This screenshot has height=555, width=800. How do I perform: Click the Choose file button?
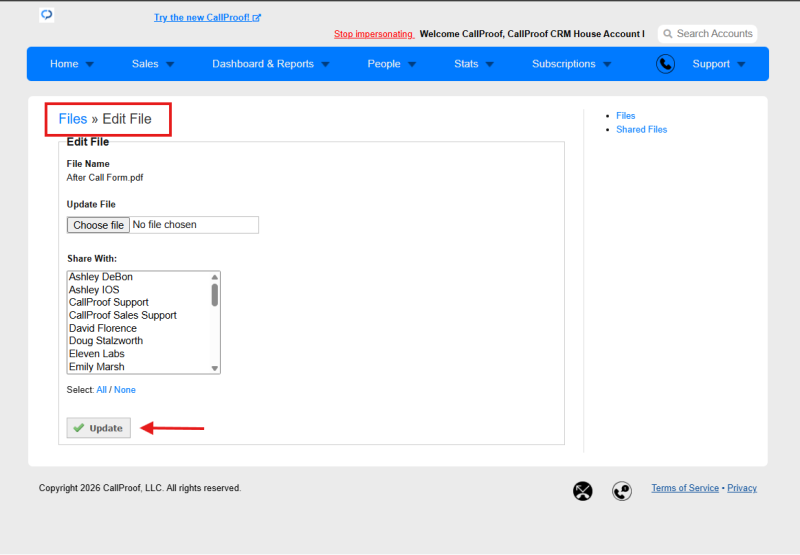click(98, 225)
